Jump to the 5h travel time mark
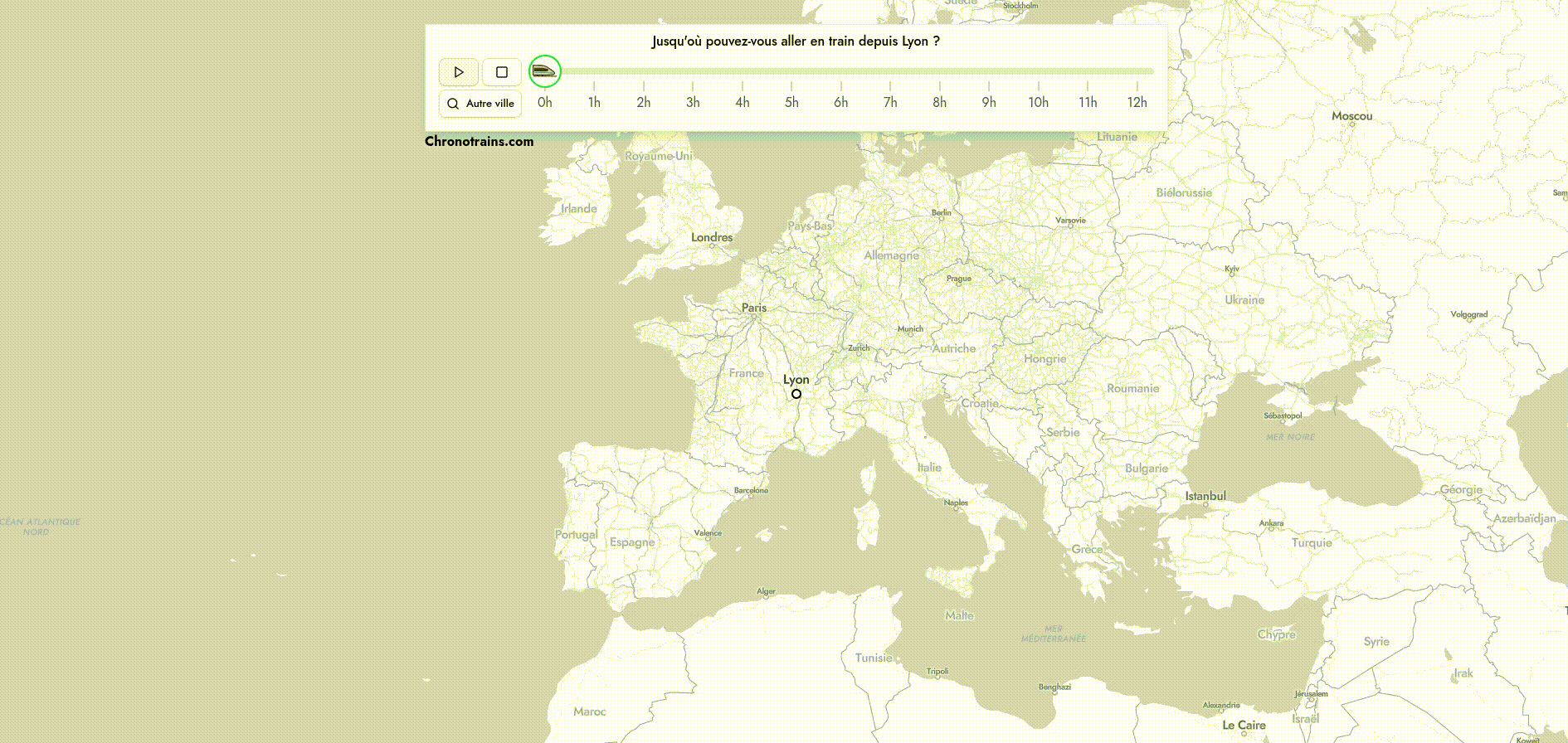The width and height of the screenshot is (1568, 743). tap(791, 102)
